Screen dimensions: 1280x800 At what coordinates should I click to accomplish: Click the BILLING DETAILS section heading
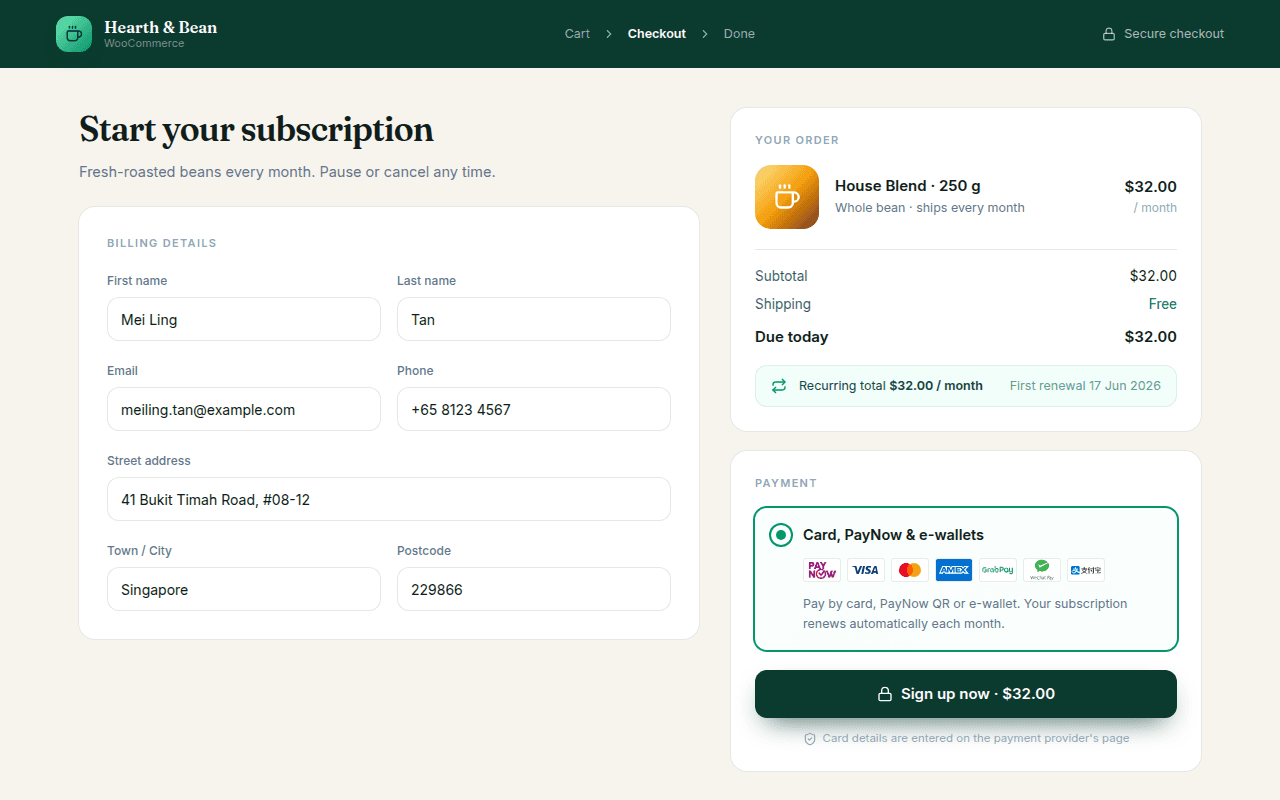pos(162,243)
